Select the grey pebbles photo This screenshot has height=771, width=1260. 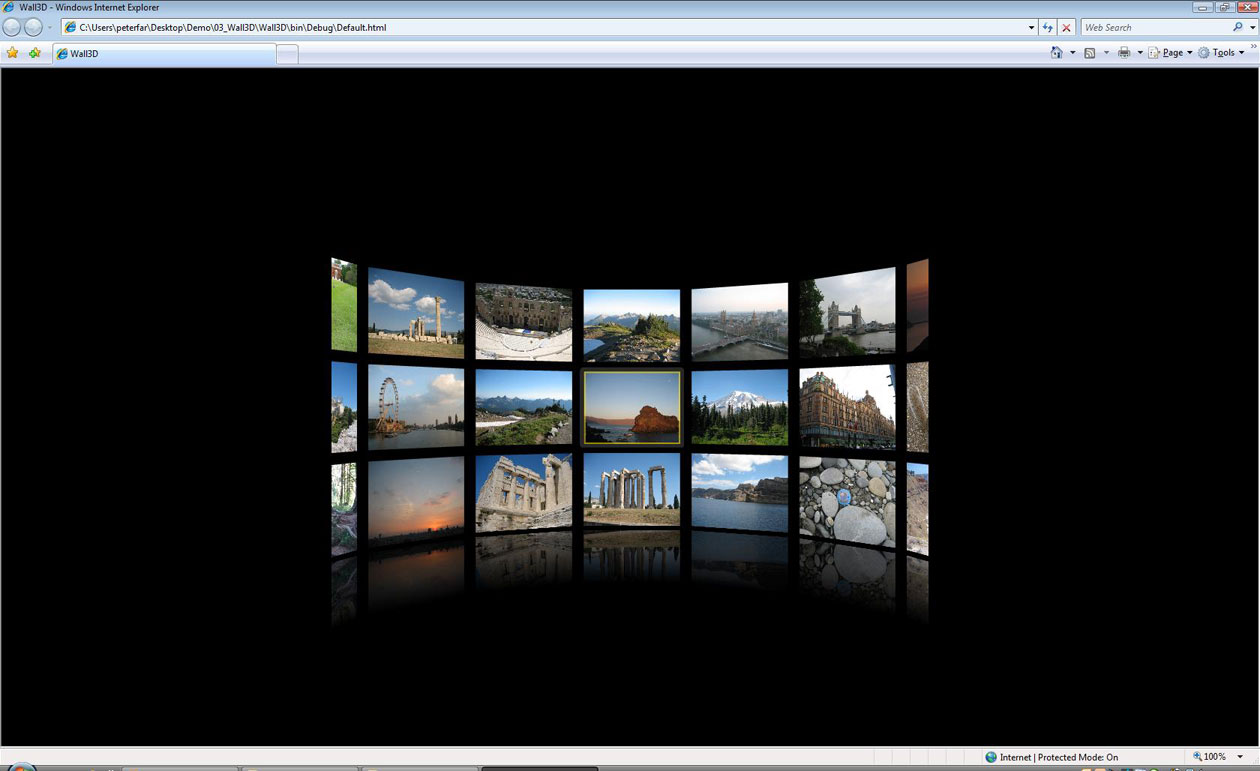848,502
